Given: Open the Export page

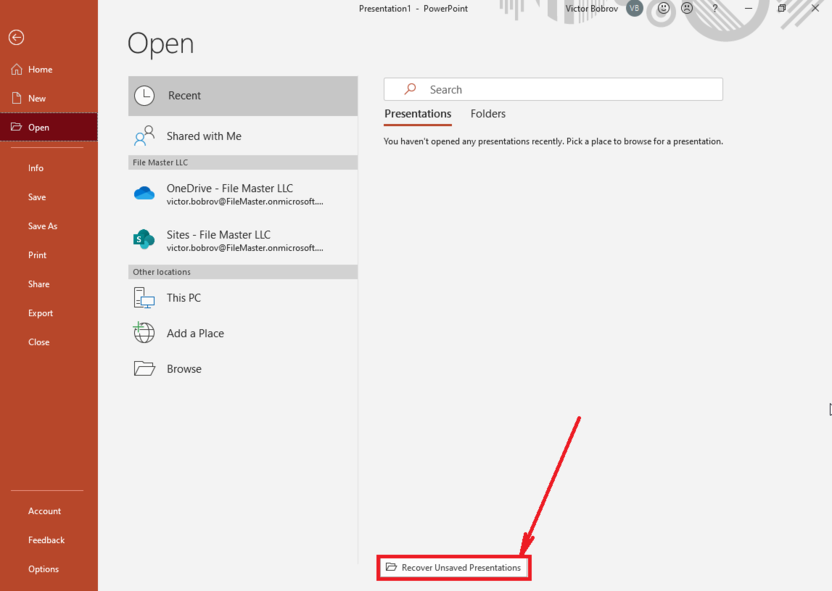Looking at the screenshot, I should (x=49, y=314).
